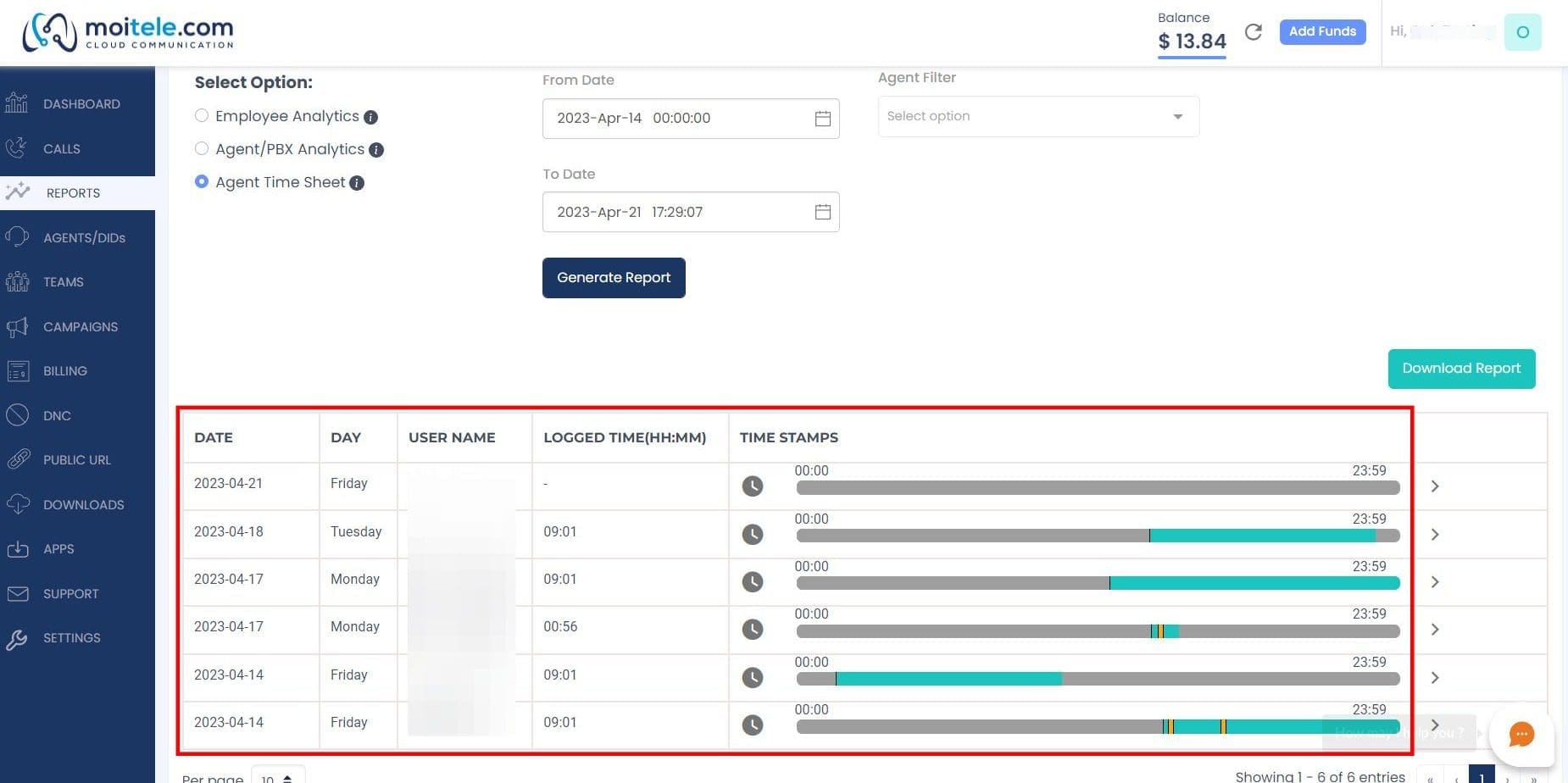The height and width of the screenshot is (783, 1568).
Task: Select the Agent Time Sheet radio option
Action: [x=202, y=181]
